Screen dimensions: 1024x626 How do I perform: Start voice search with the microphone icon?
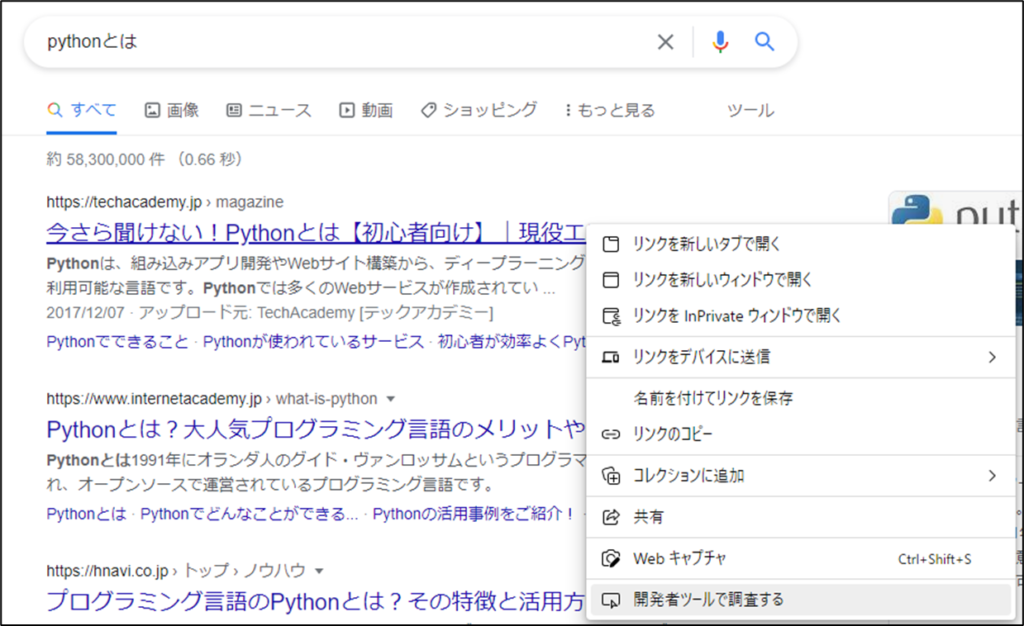click(x=720, y=42)
